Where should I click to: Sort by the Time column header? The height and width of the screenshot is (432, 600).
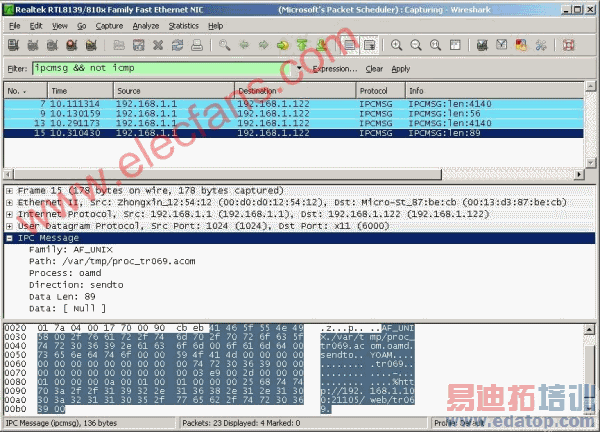coord(80,91)
